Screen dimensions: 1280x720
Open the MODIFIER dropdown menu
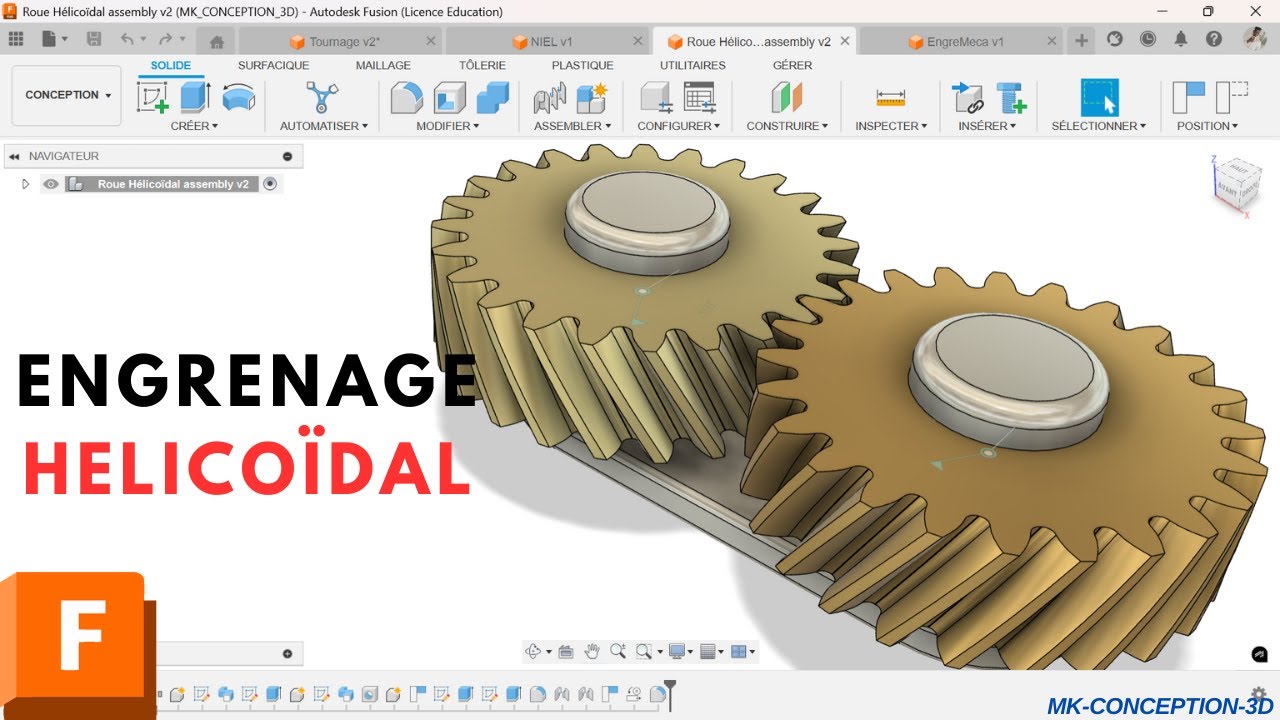point(448,126)
